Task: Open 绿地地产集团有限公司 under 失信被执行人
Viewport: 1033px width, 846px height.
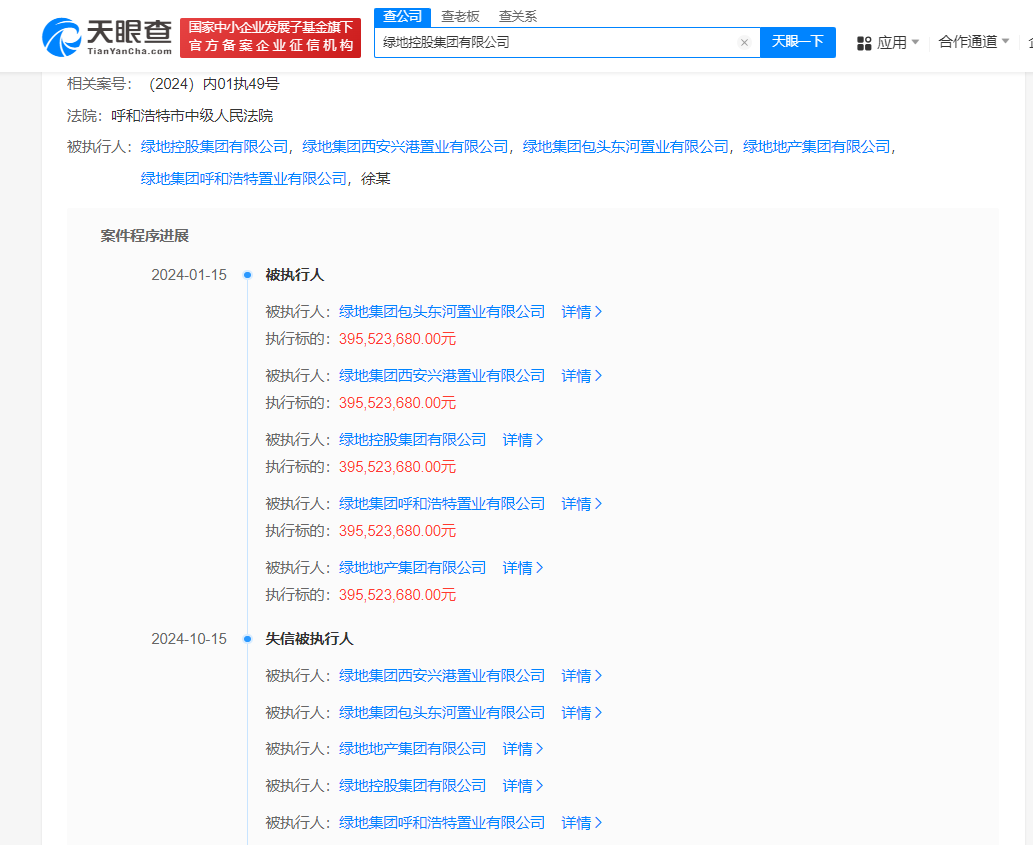Action: point(412,748)
